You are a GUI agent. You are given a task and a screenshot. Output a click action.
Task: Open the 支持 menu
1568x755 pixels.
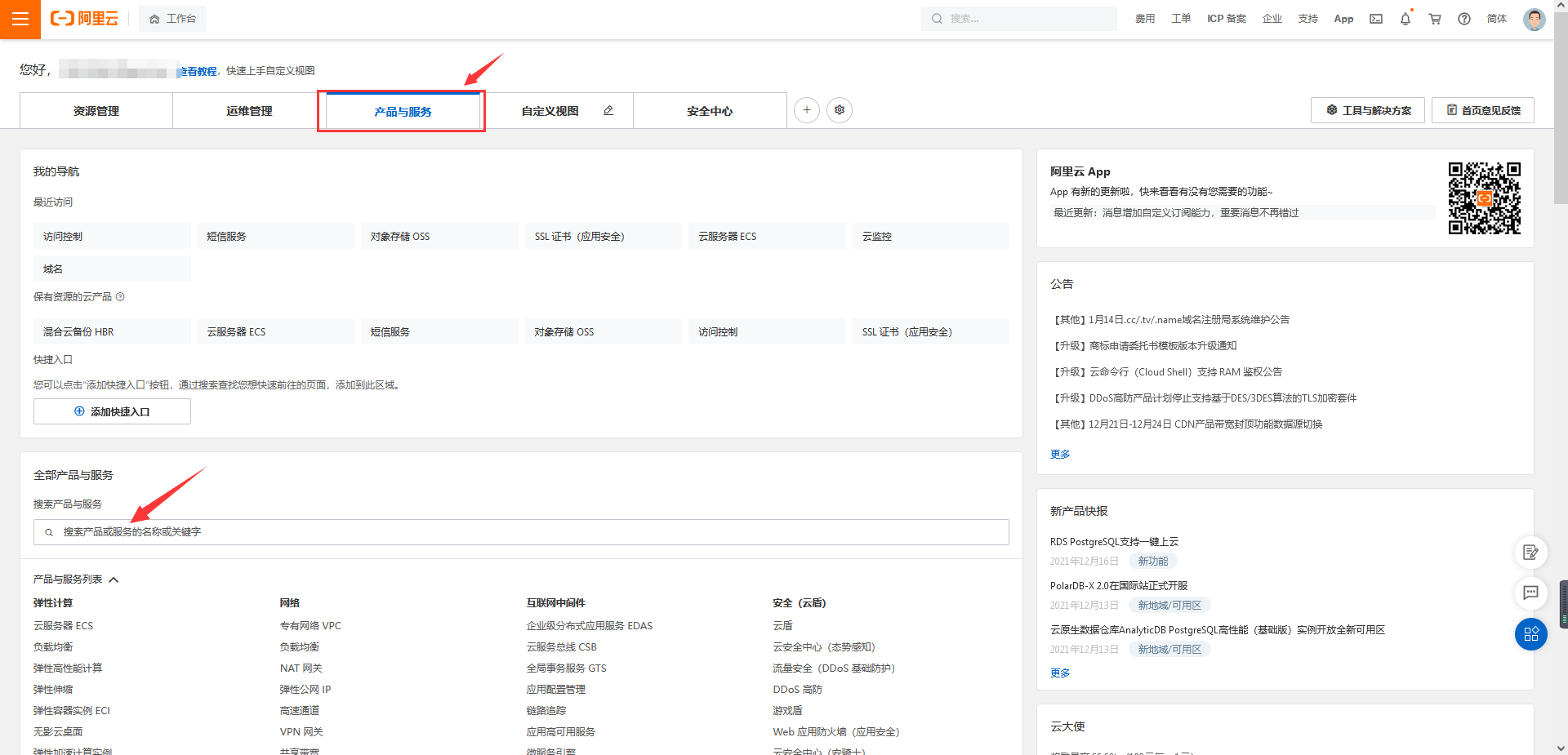click(x=1308, y=19)
